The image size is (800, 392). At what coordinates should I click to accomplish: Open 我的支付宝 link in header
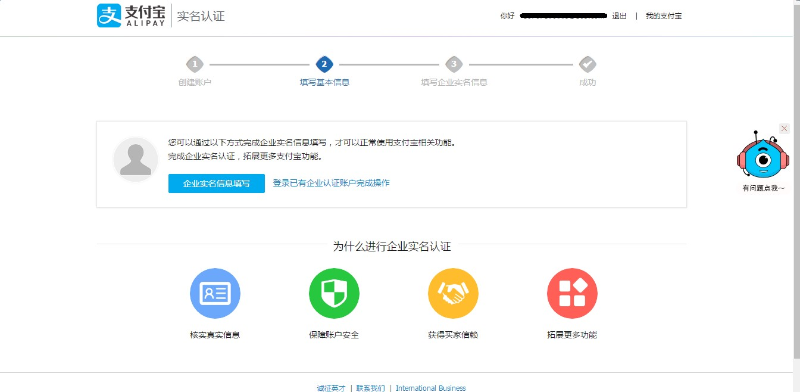point(664,16)
